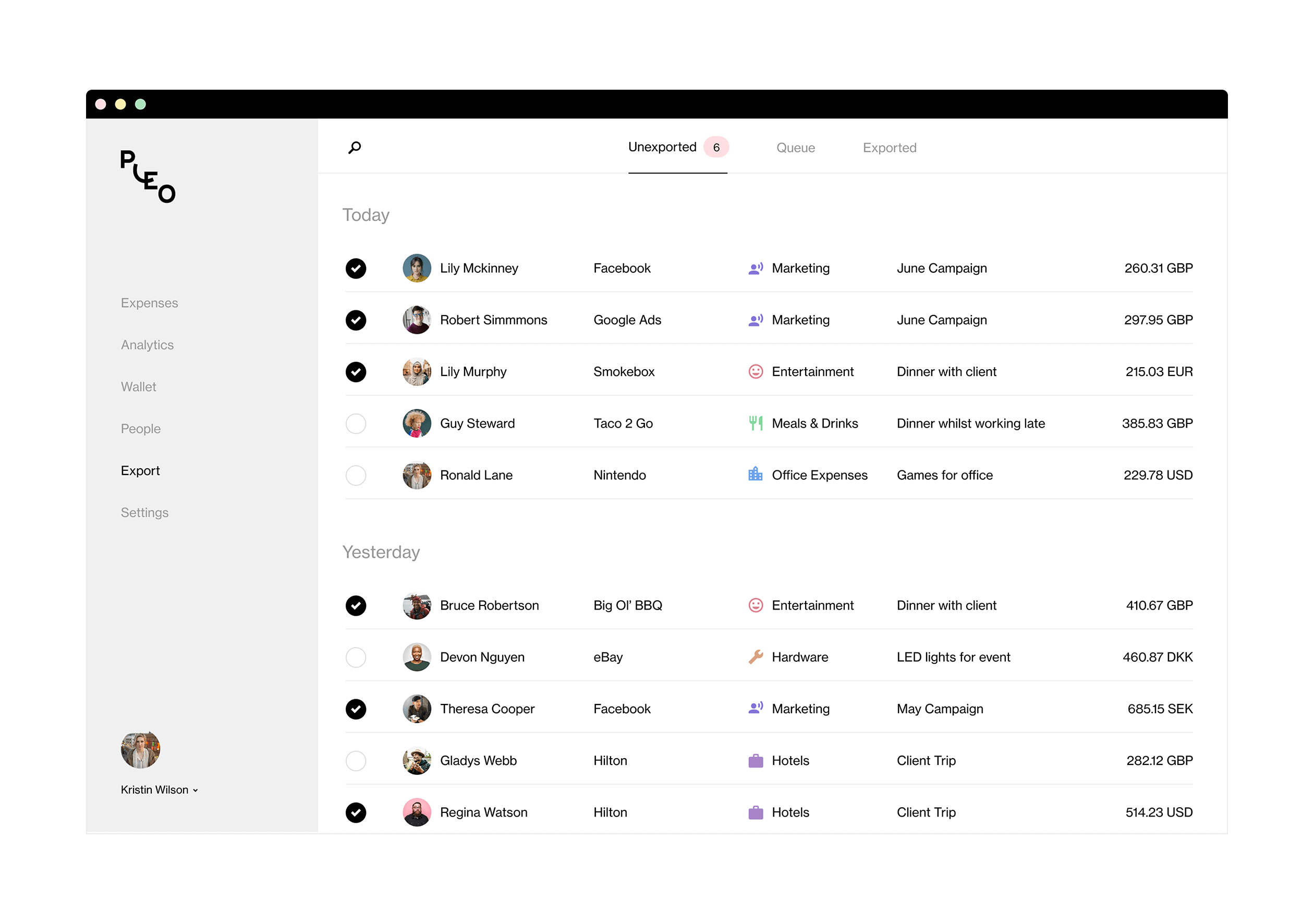Open the Expenses menu item
1314x924 pixels.
click(x=149, y=301)
